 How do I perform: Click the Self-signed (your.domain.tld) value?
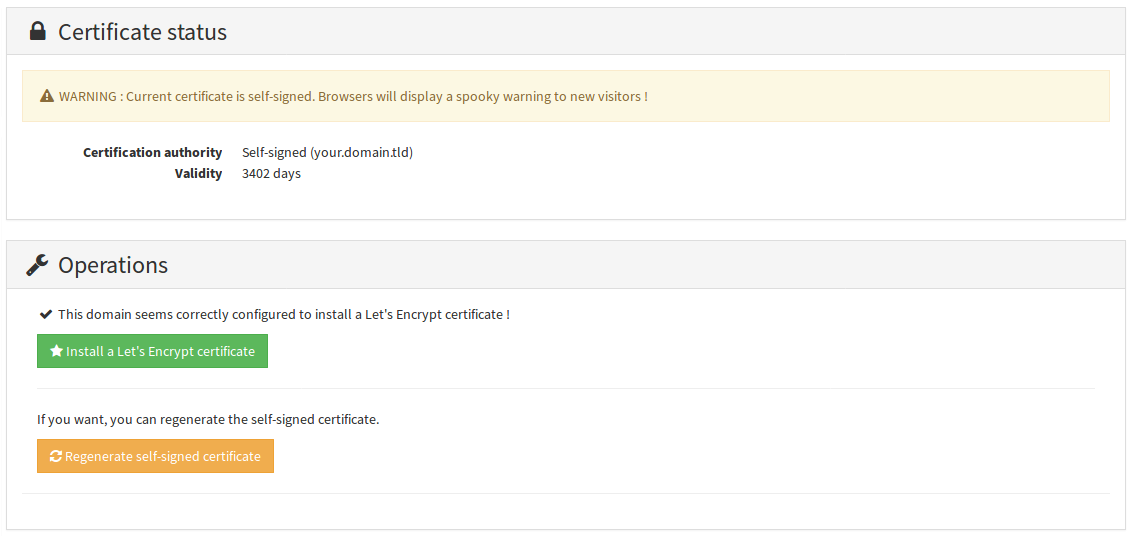pyautogui.click(x=327, y=153)
